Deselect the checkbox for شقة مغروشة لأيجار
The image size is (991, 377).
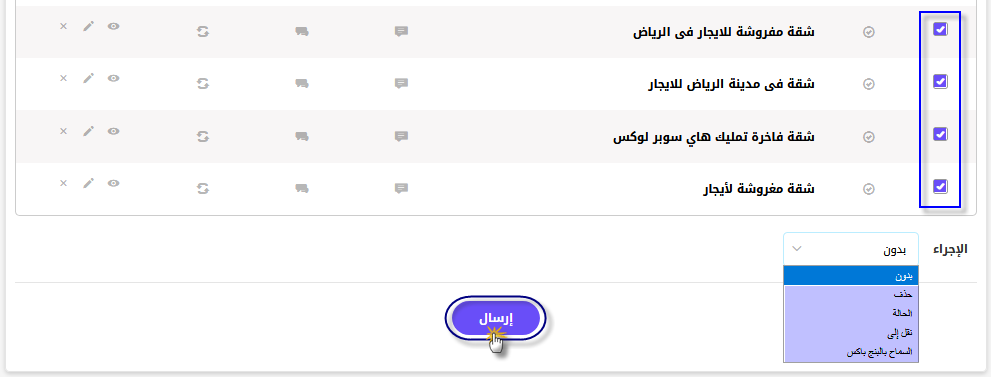tap(940, 186)
